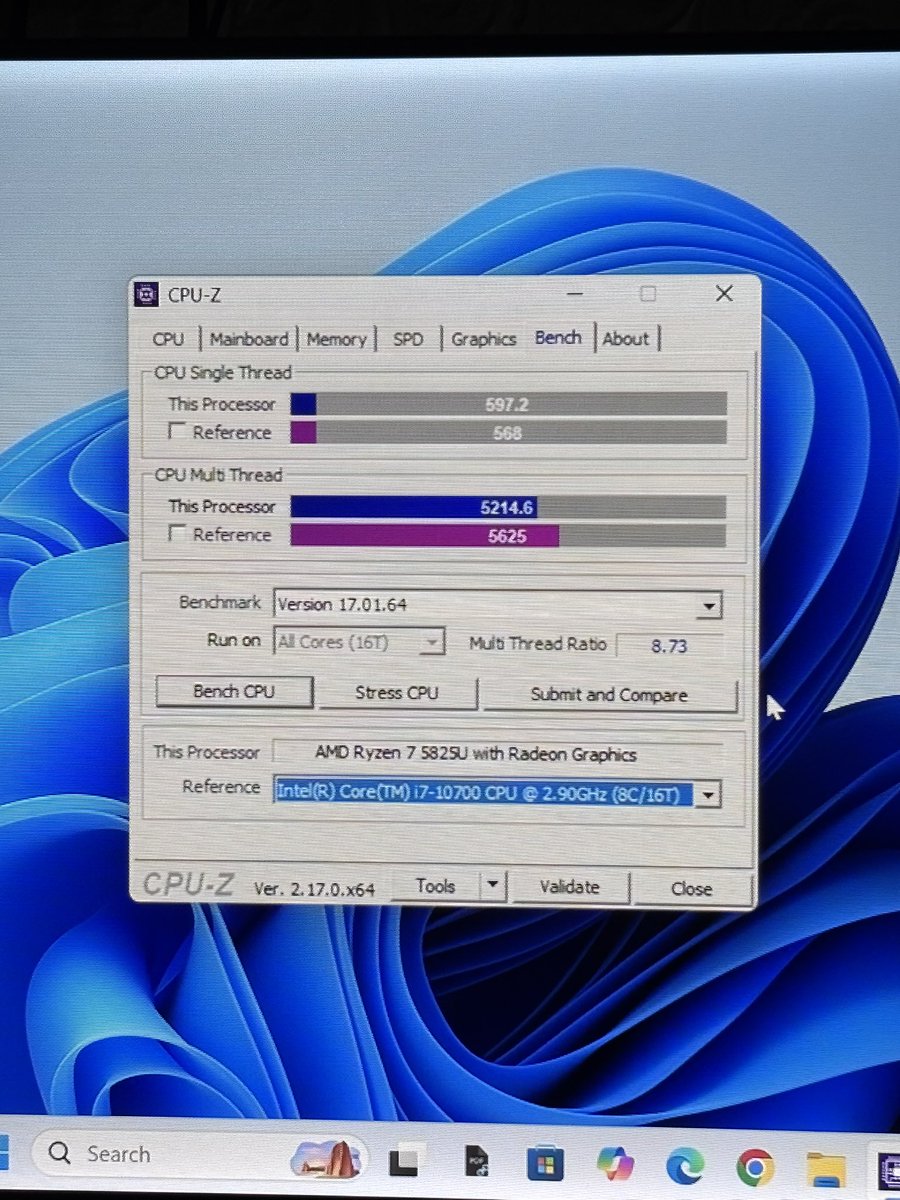Open File Explorer folder icon on taskbar

tap(826, 1169)
